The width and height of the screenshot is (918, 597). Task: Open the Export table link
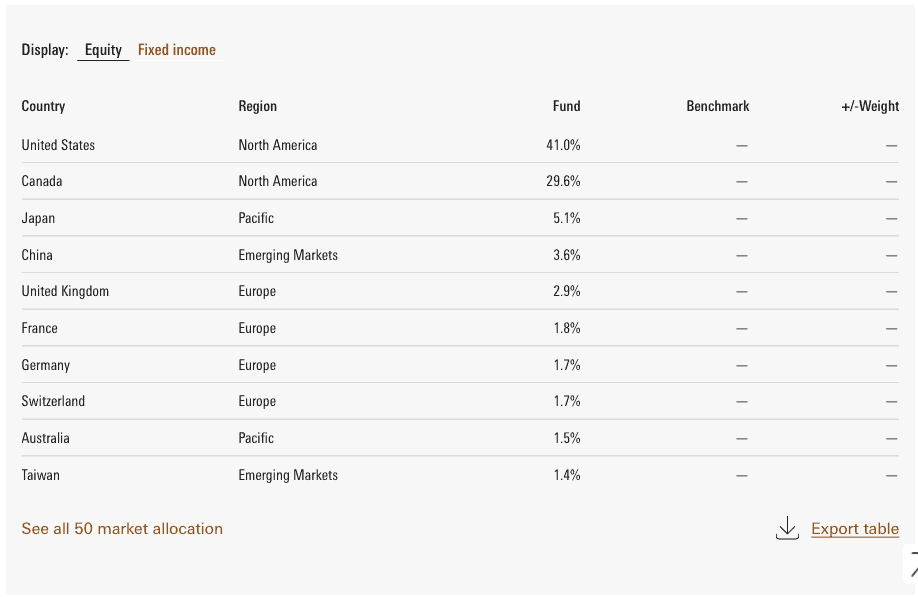pyautogui.click(x=855, y=529)
